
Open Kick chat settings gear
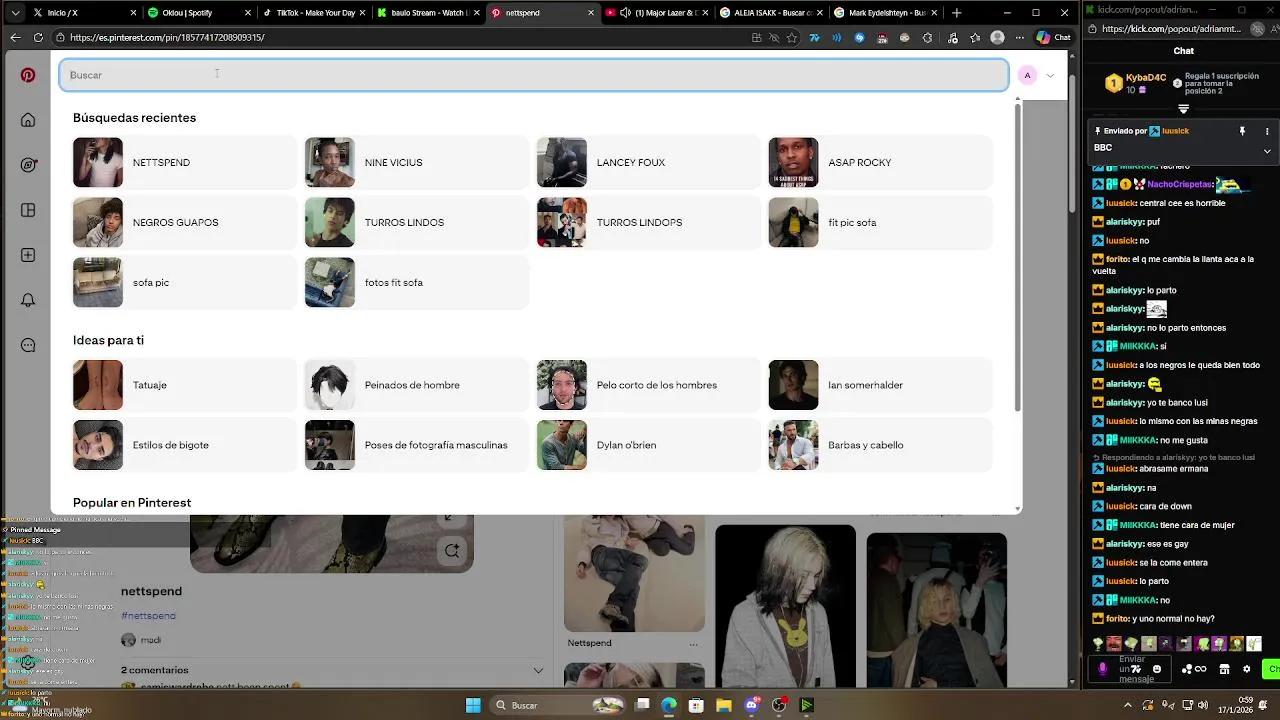(1246, 669)
